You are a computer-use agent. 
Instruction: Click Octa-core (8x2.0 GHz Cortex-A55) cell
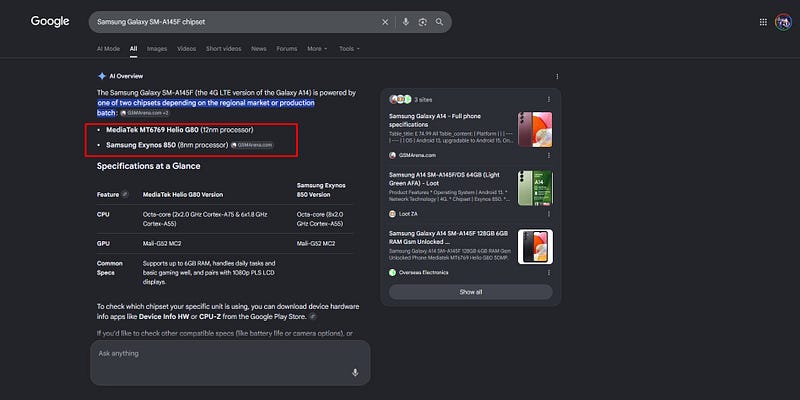click(320, 219)
